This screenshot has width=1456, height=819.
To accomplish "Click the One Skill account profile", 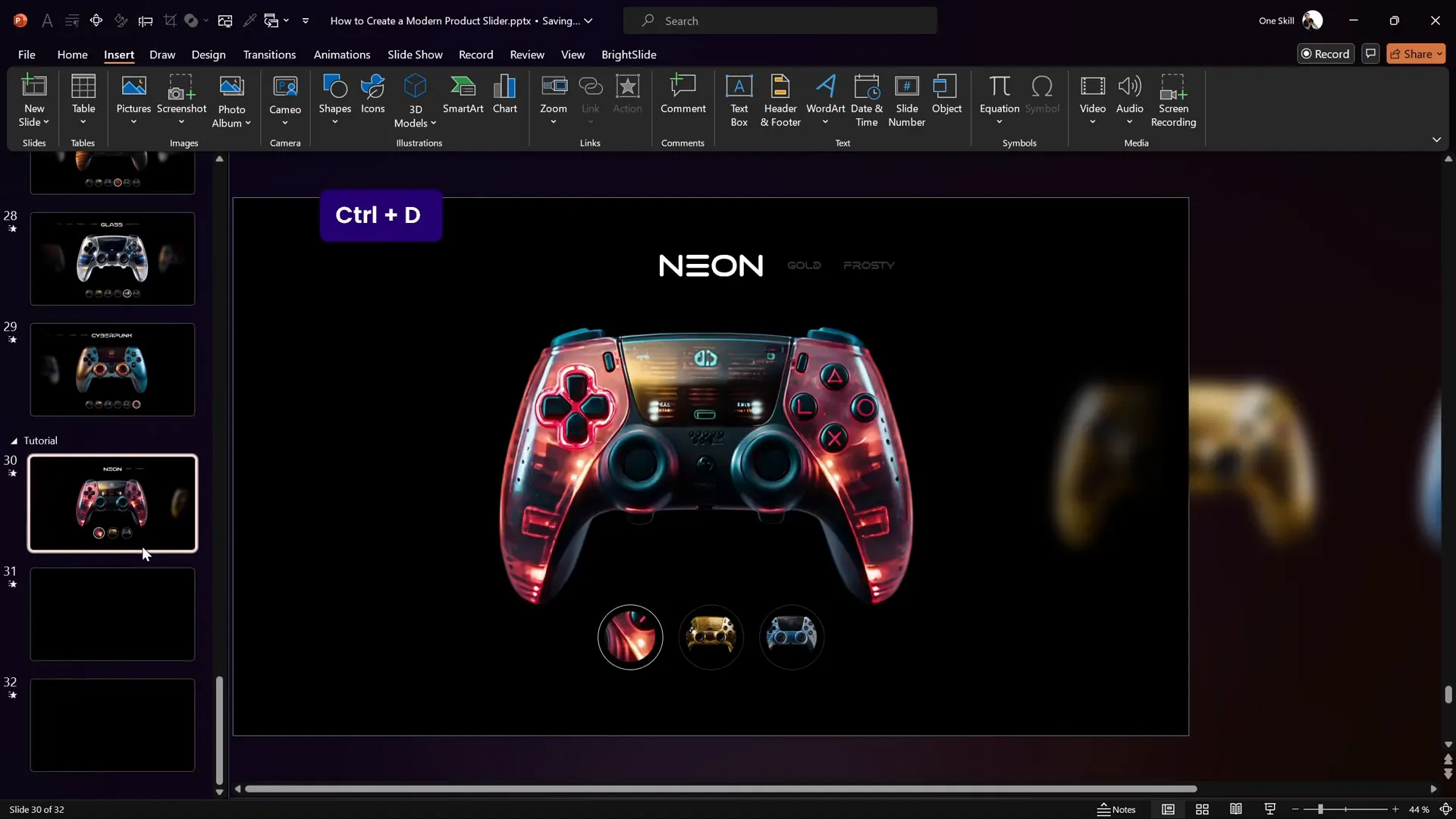I will [1290, 20].
